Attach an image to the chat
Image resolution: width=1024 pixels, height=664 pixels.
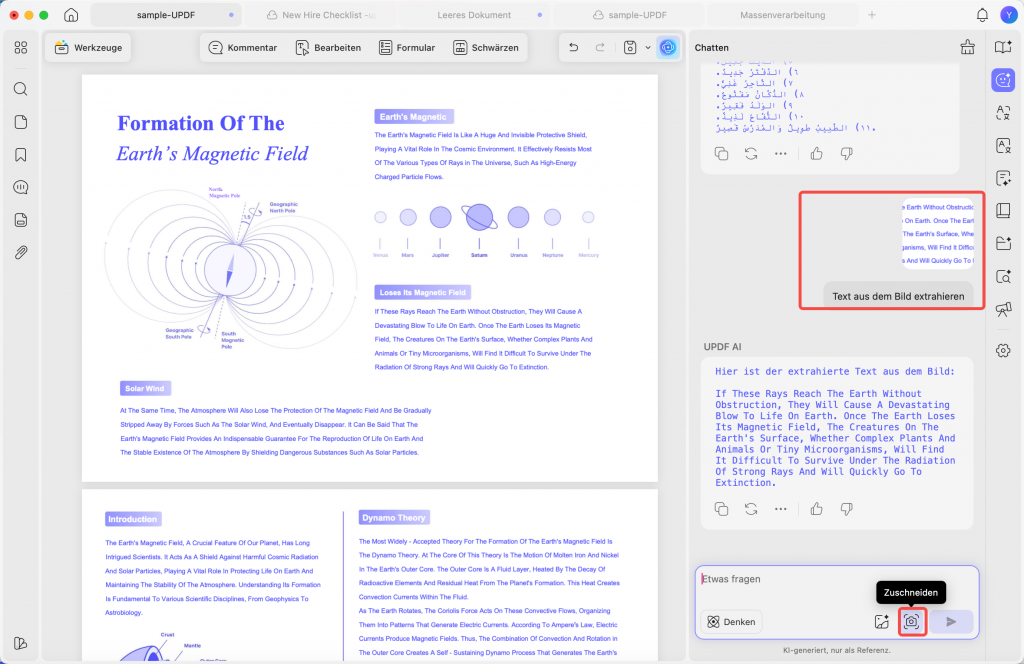pyautogui.click(x=882, y=622)
